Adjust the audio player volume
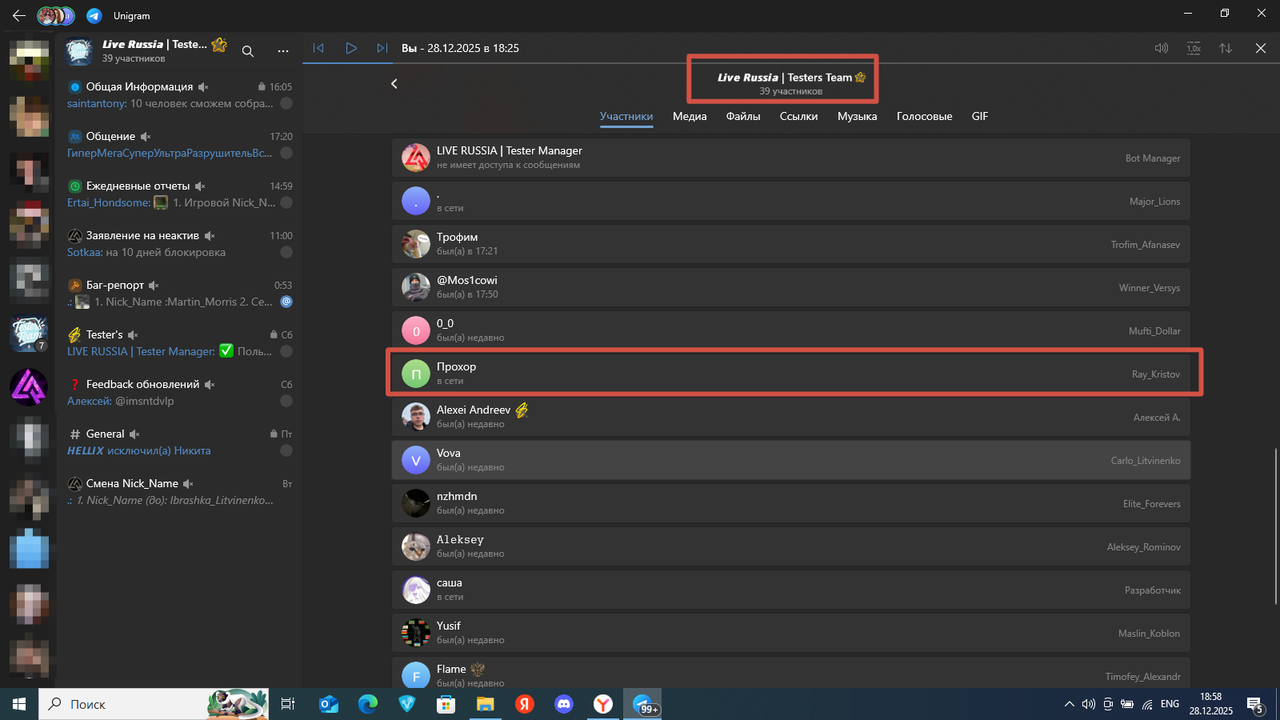Image resolution: width=1280 pixels, height=720 pixels. tap(1161, 48)
